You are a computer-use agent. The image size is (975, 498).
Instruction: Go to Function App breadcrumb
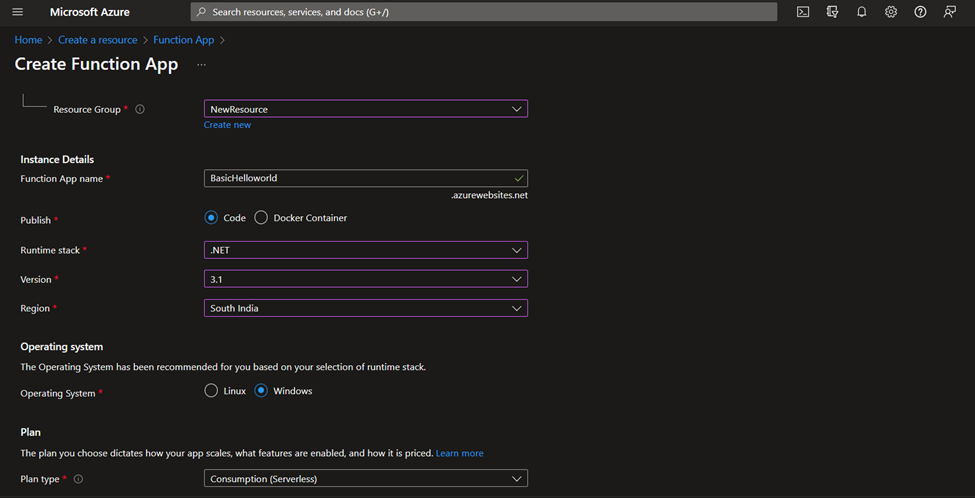[x=183, y=40]
